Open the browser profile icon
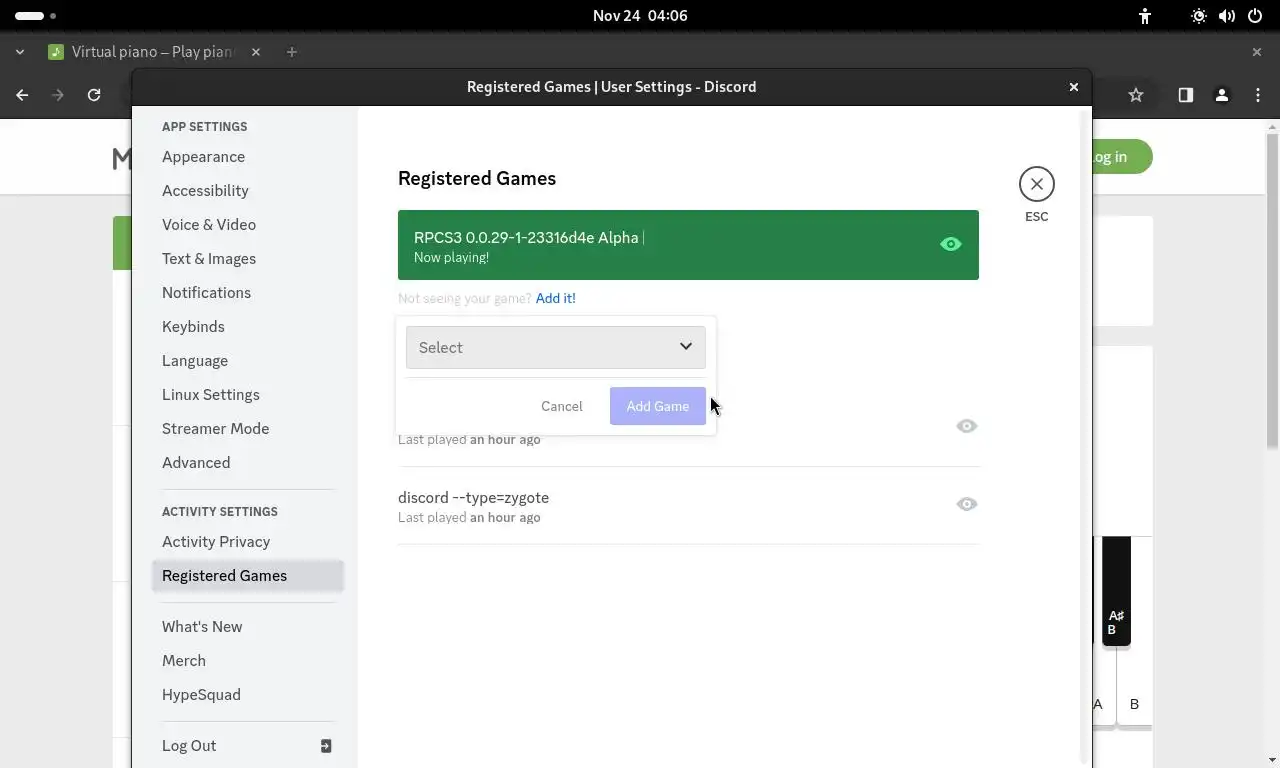The image size is (1280, 768). click(x=1221, y=95)
